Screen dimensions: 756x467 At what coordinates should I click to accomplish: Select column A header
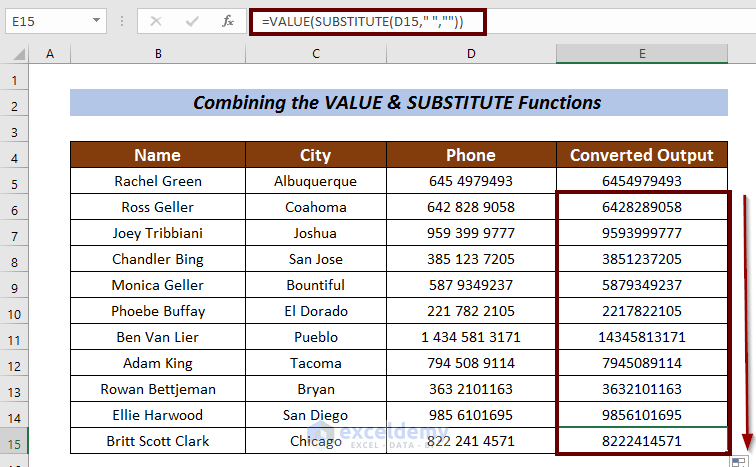click(50, 54)
